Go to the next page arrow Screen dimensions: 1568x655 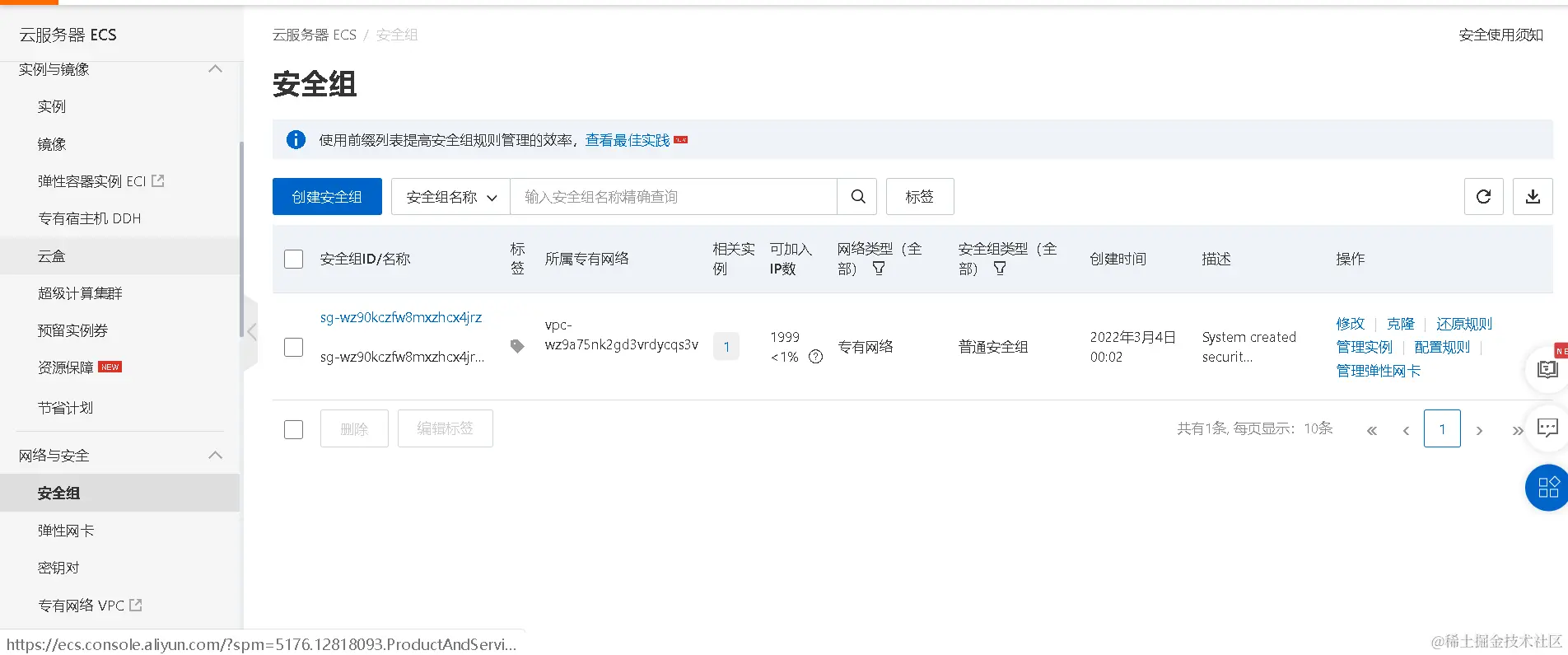click(1479, 430)
